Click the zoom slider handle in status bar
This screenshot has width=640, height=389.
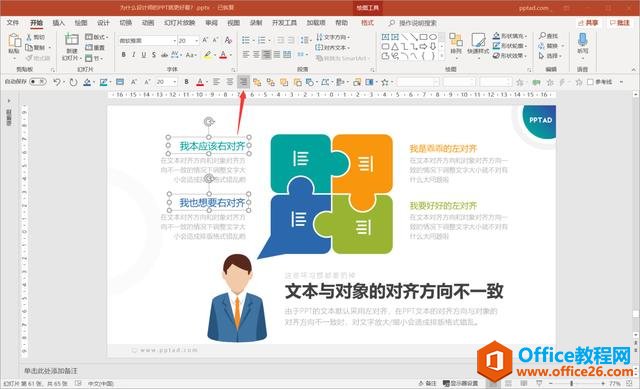click(x=571, y=384)
